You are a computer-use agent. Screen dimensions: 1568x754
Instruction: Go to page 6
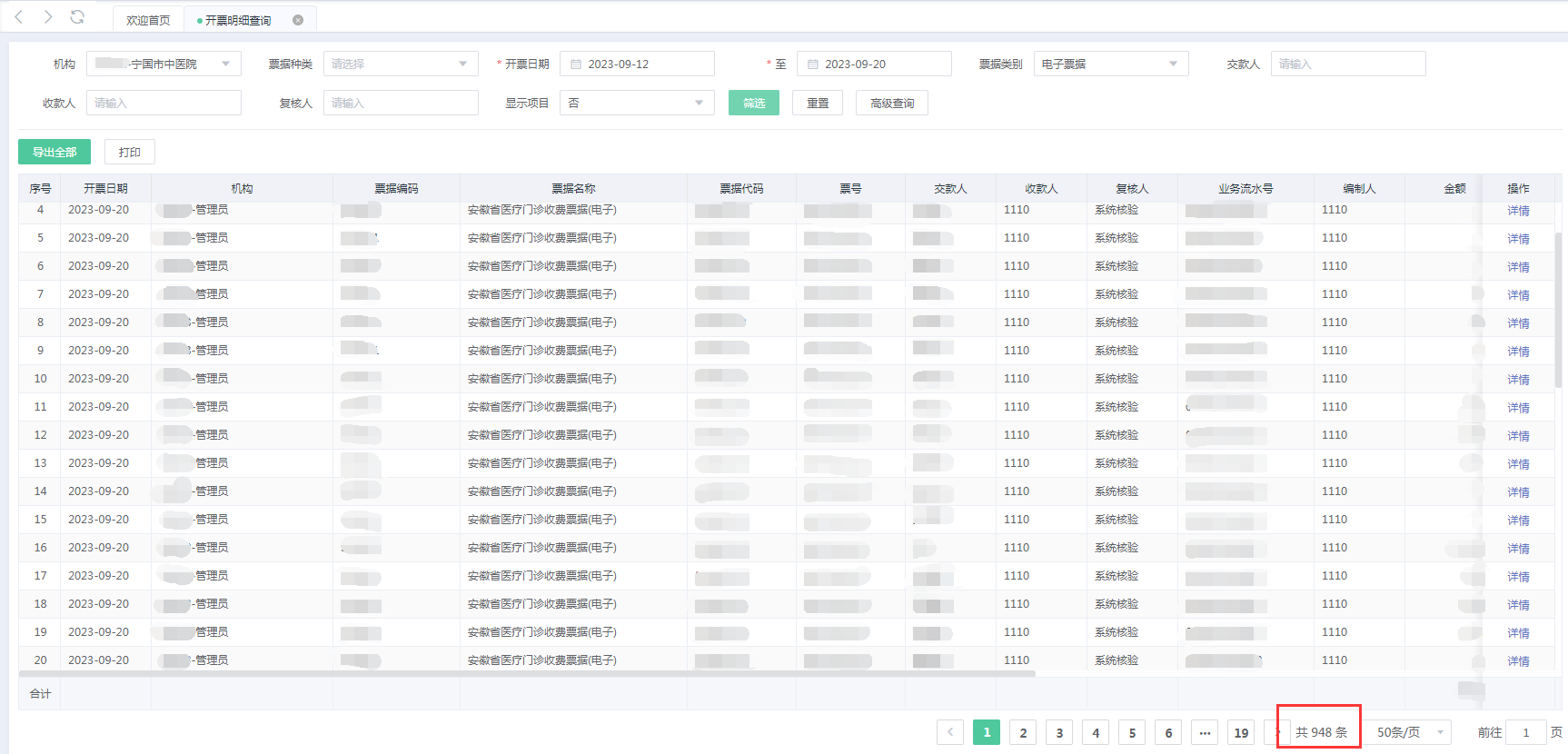(x=1168, y=732)
